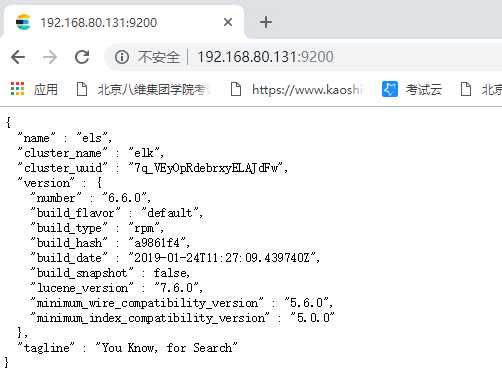
Task: Reload the current page
Action: (x=82, y=57)
